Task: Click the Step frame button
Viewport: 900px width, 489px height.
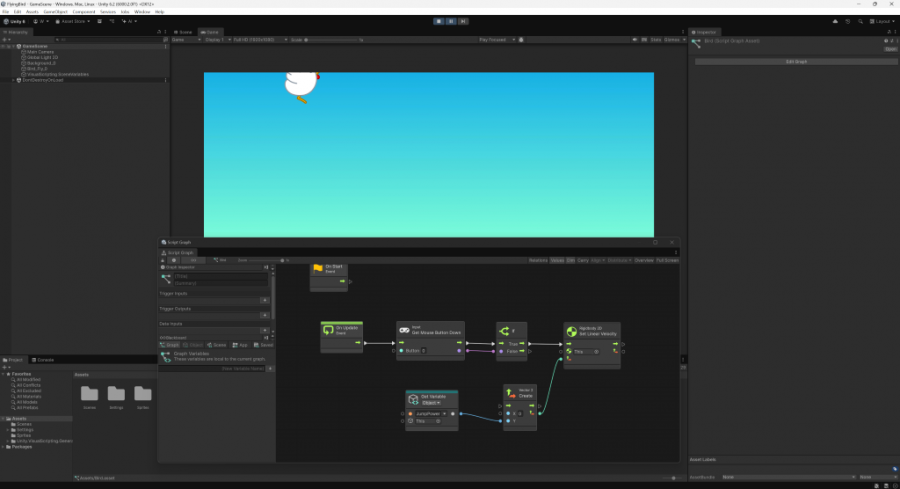Action: (462, 20)
